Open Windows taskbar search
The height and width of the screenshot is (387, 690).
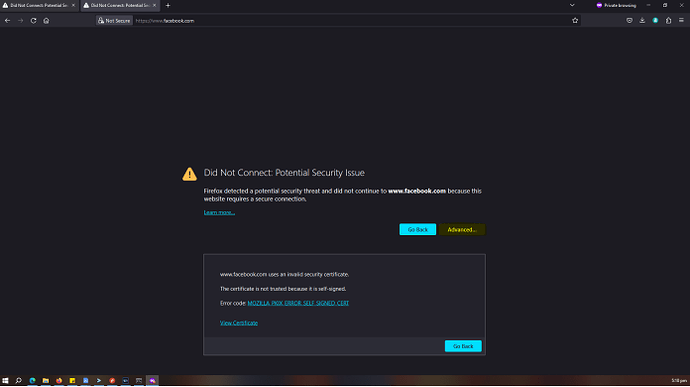[x=18, y=381]
